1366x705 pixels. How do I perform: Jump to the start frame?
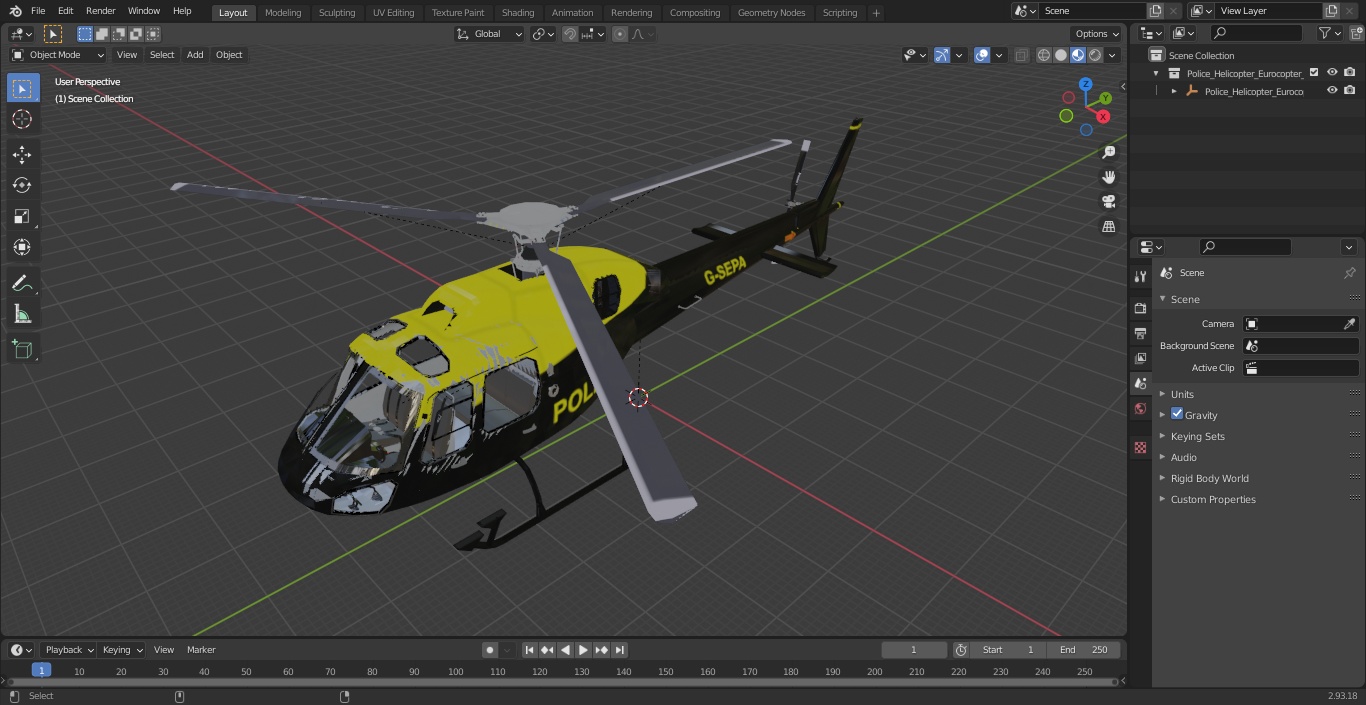coord(530,650)
